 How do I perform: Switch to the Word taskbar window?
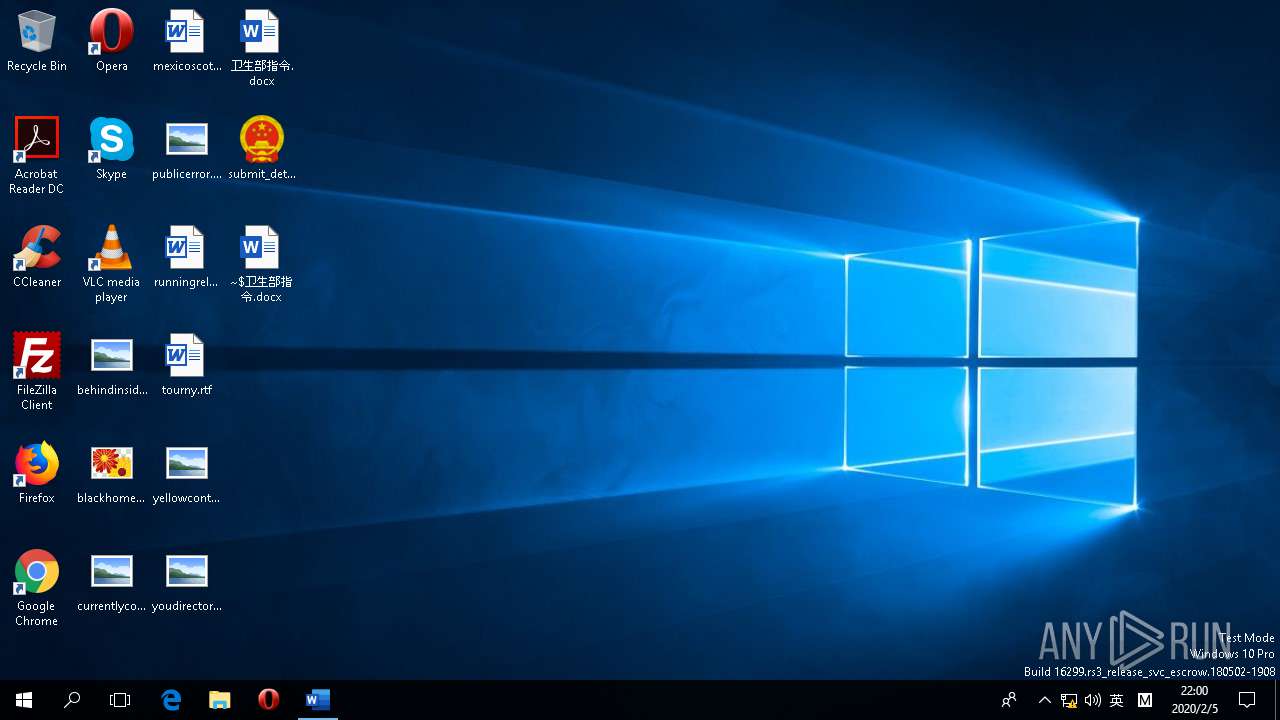click(x=317, y=700)
